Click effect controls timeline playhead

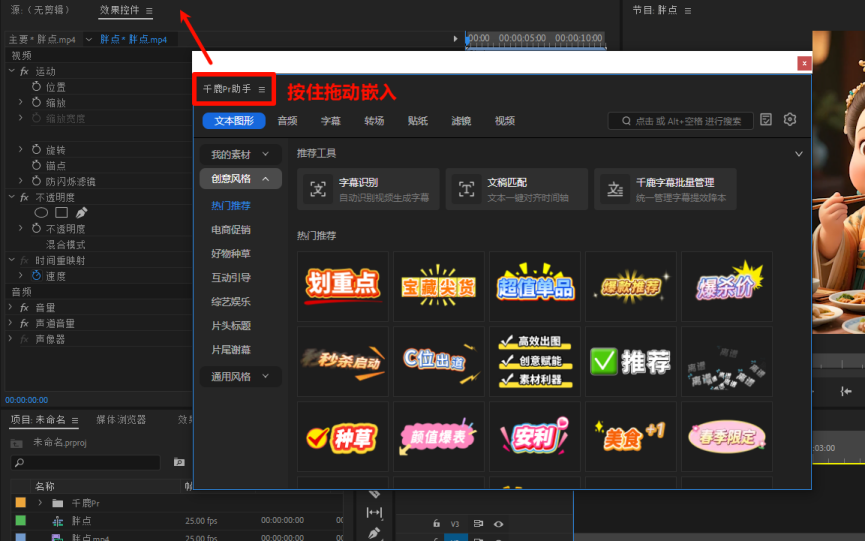[468, 39]
